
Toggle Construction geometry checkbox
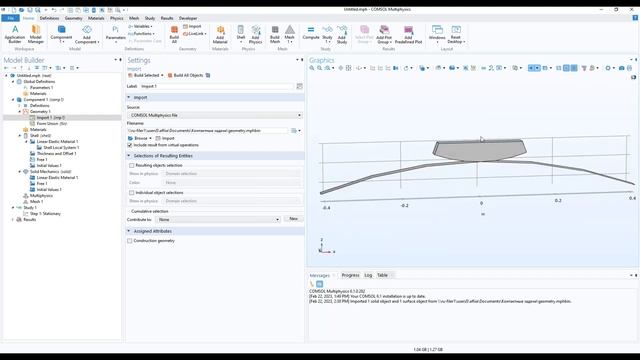pyautogui.click(x=130, y=241)
